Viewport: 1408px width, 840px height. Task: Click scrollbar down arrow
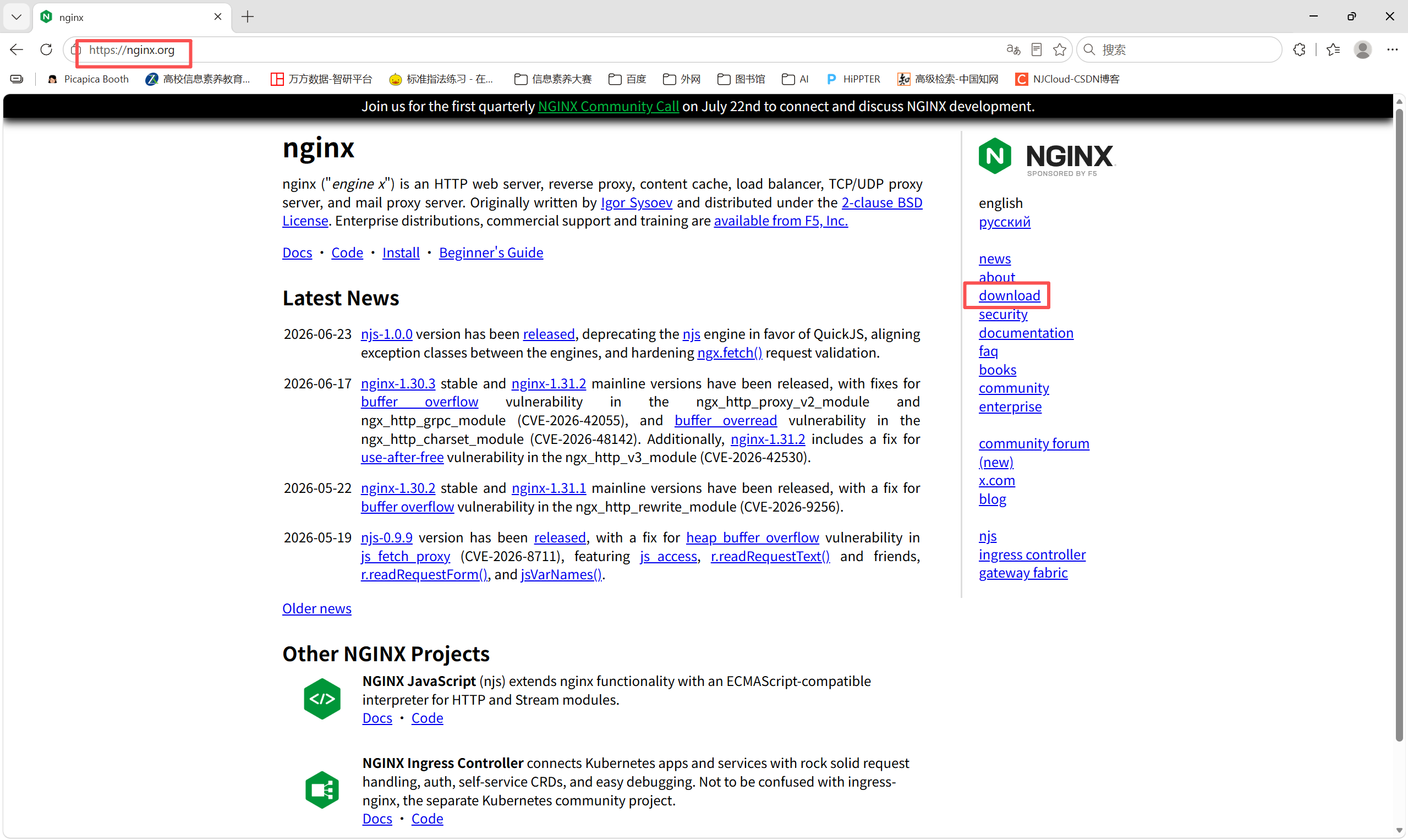click(1399, 831)
